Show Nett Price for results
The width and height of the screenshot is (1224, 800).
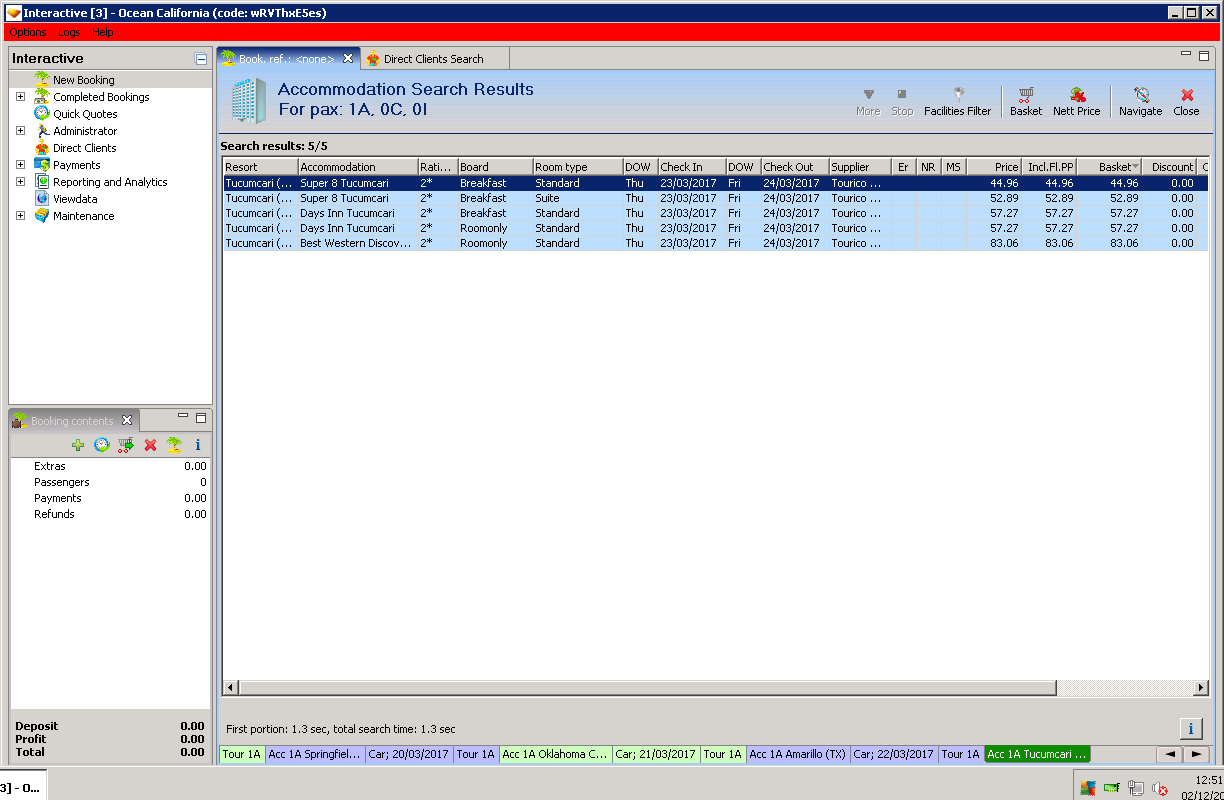(x=1076, y=100)
